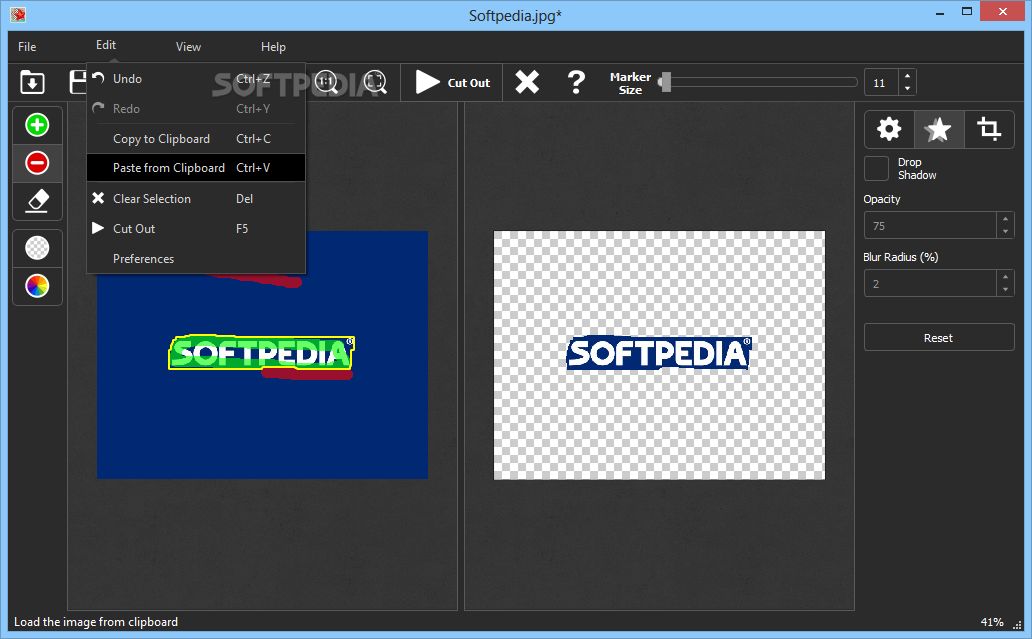Open help with the question mark icon
1032x639 pixels.
point(576,82)
